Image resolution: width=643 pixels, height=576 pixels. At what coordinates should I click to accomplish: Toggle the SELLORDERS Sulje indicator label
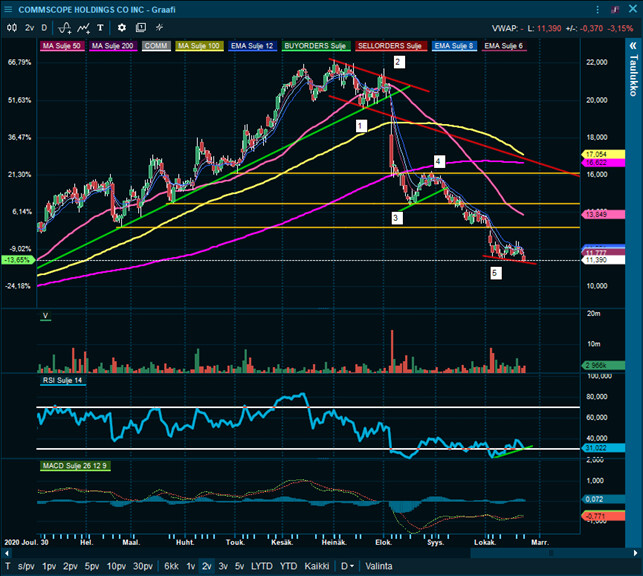(391, 46)
